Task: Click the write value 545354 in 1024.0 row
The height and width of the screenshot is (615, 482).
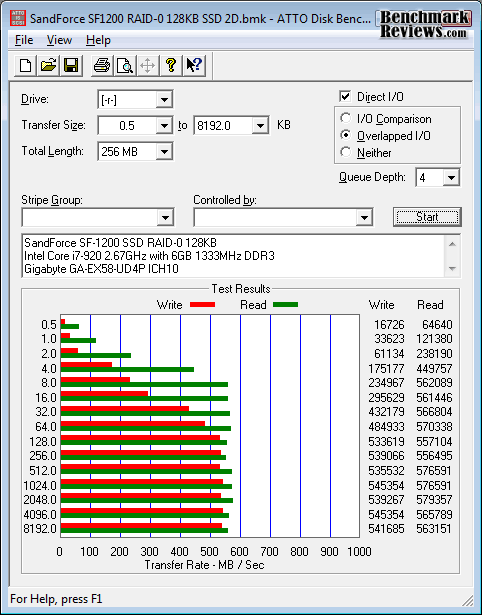Action: [x=386, y=486]
